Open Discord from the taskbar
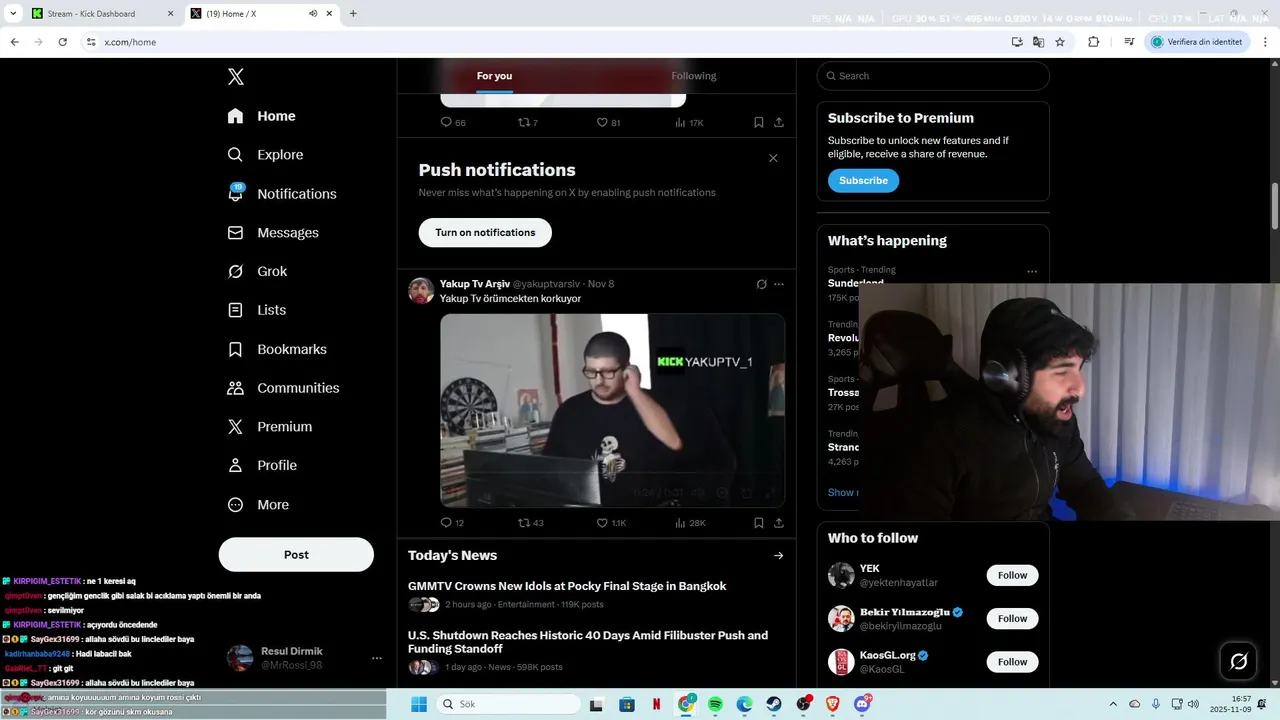The image size is (1280, 720). 862,704
